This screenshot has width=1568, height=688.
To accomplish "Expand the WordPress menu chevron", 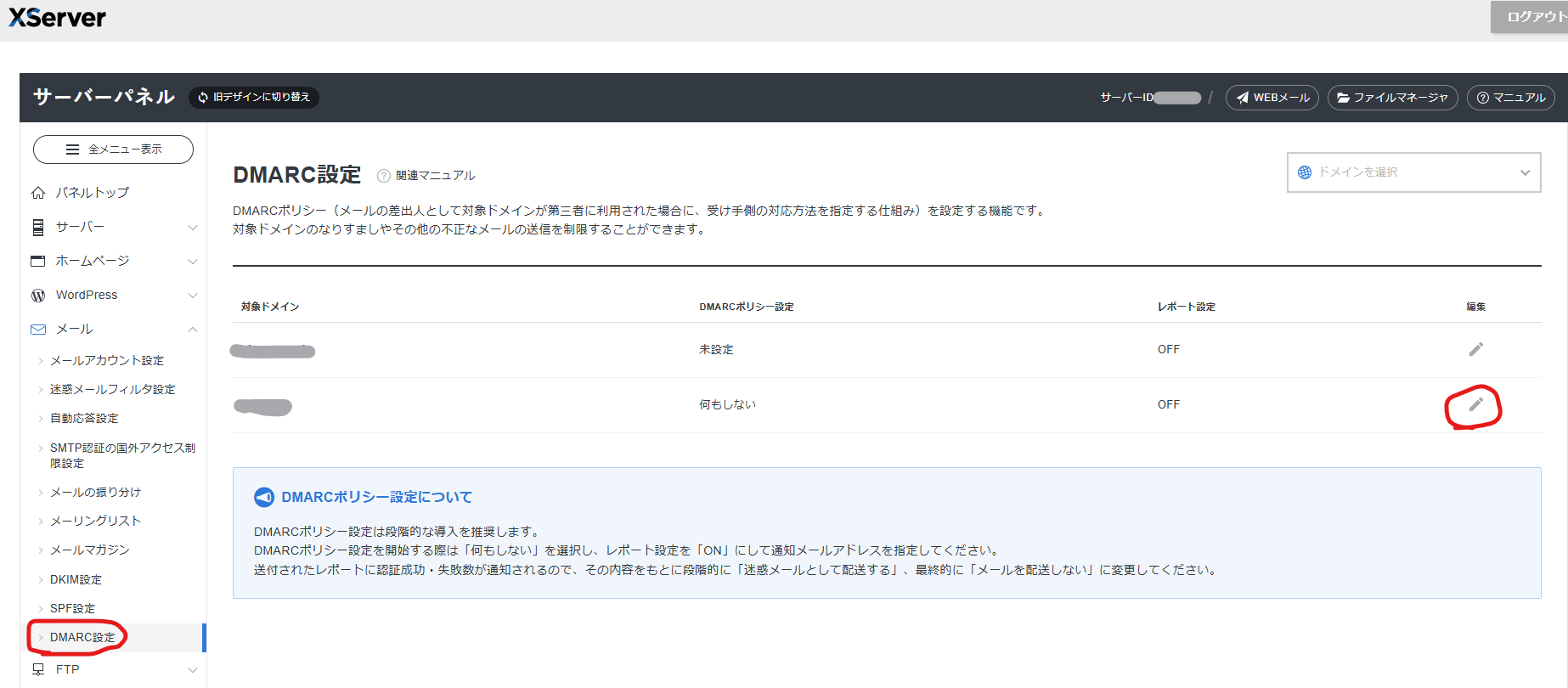I will (192, 295).
